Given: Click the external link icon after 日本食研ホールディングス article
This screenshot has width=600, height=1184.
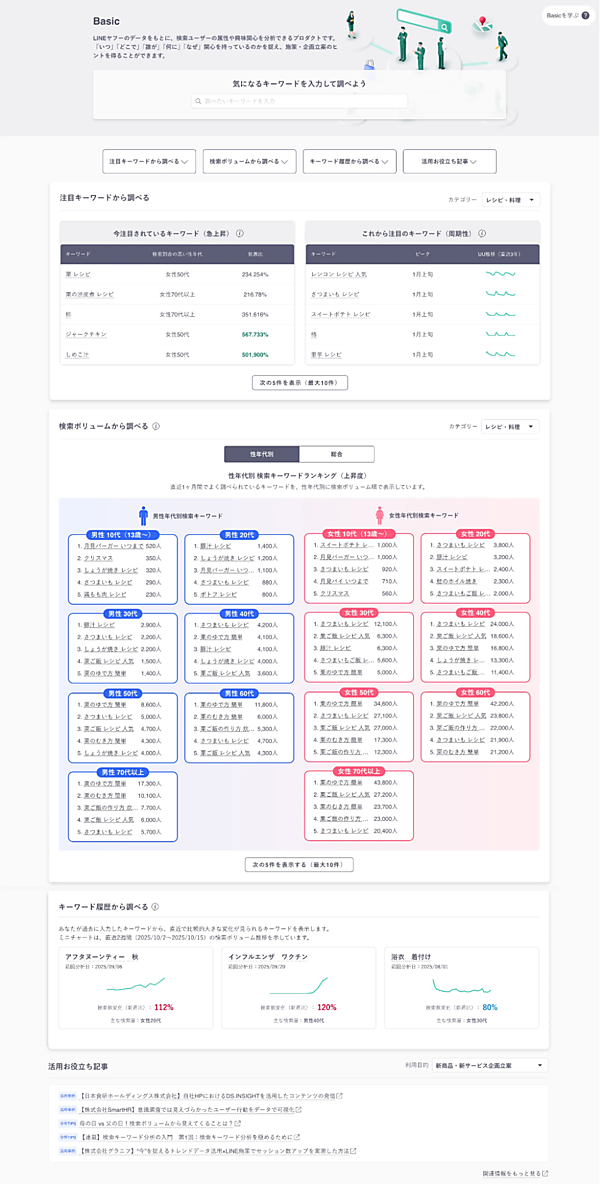Looking at the screenshot, I should pyautogui.click(x=339, y=1096).
